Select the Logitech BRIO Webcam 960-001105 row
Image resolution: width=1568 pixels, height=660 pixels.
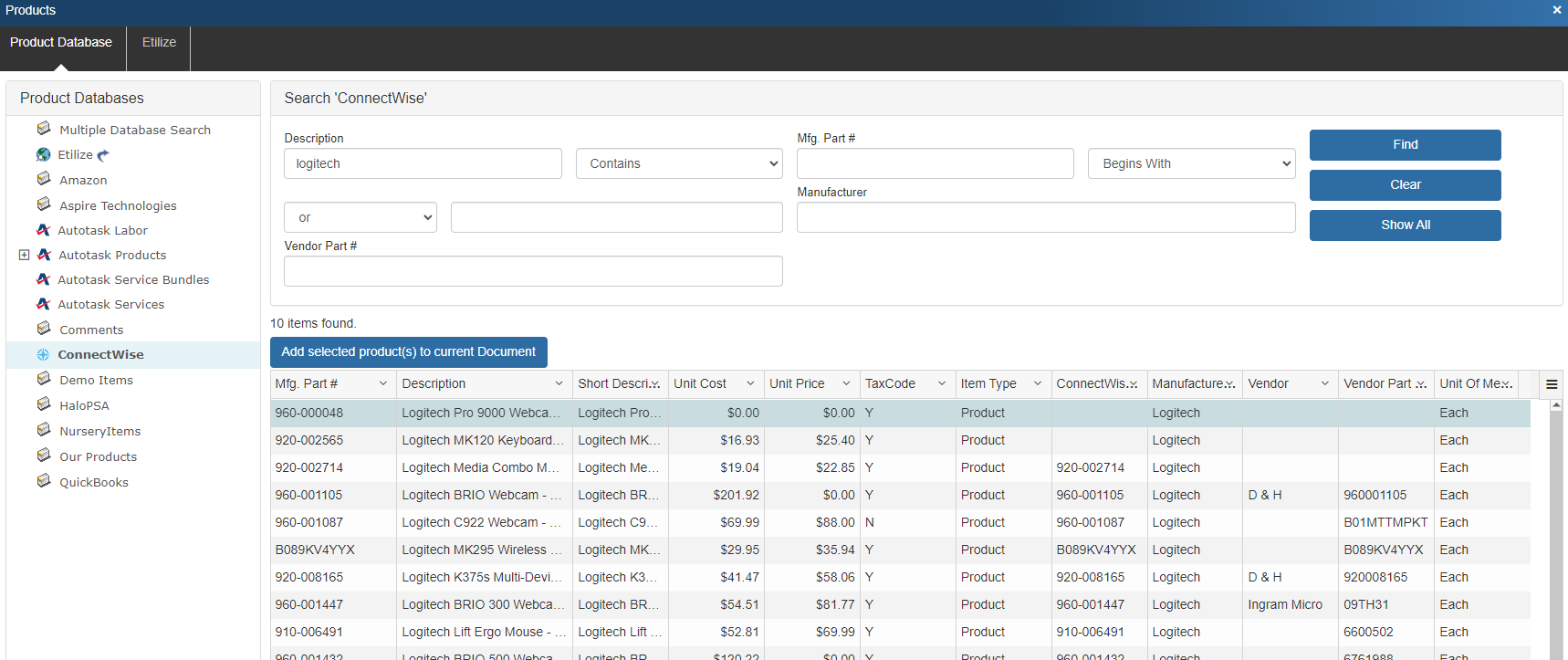pos(639,495)
